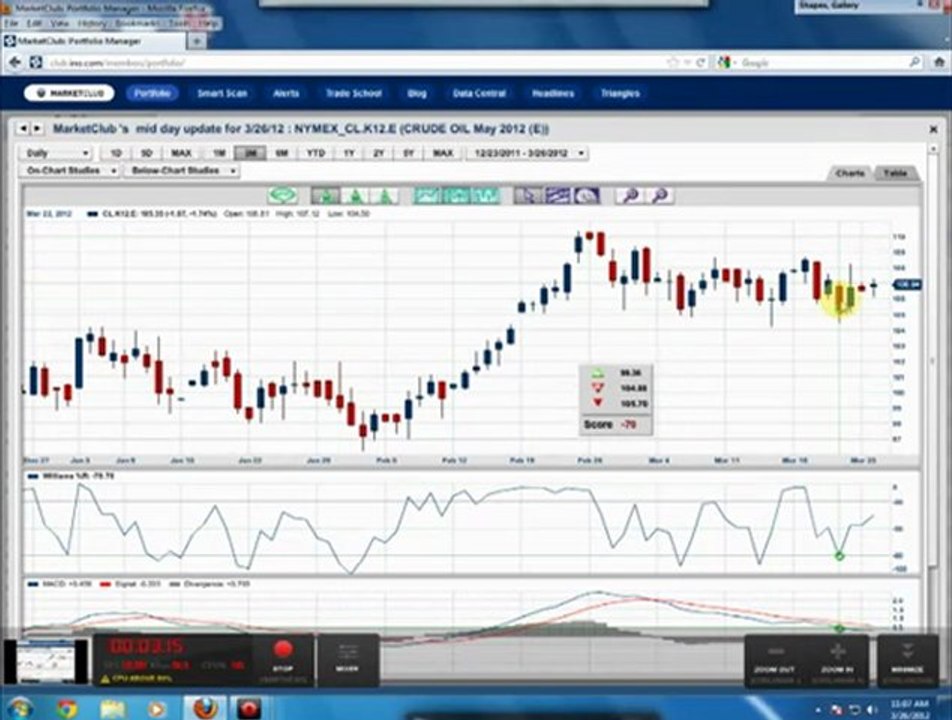
Task: Select the trend lines drawing tool icon
Action: click(x=557, y=195)
